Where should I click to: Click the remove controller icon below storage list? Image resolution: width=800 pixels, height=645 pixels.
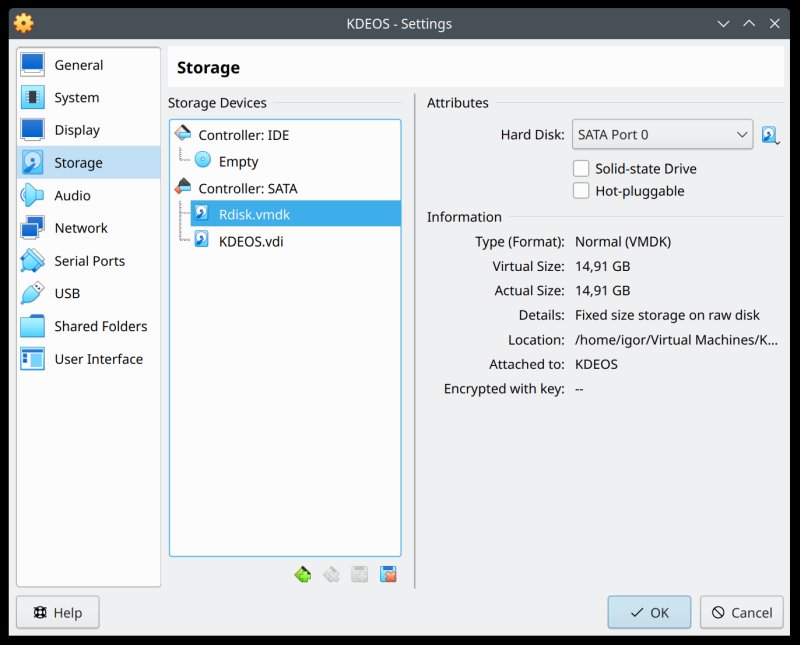click(x=331, y=574)
